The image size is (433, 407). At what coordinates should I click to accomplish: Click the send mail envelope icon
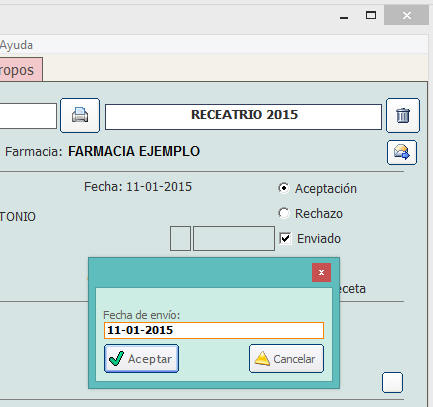402,152
